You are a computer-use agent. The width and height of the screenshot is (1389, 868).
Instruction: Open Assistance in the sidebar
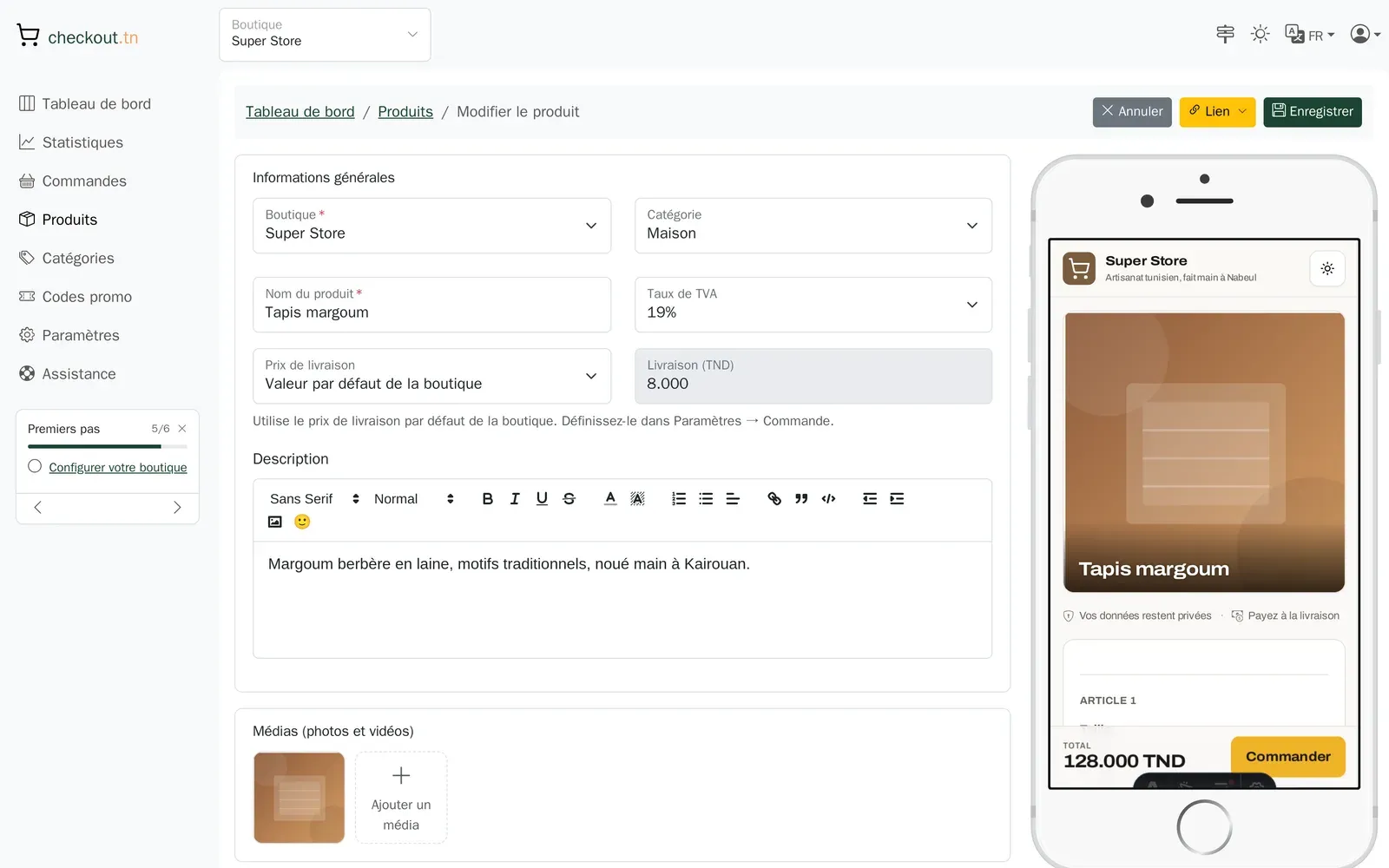tap(68, 374)
